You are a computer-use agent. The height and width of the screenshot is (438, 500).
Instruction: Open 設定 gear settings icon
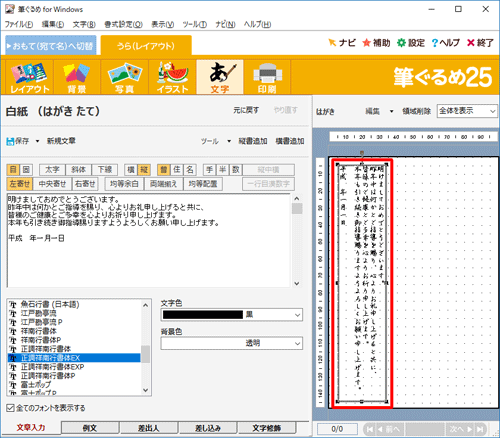[402, 43]
